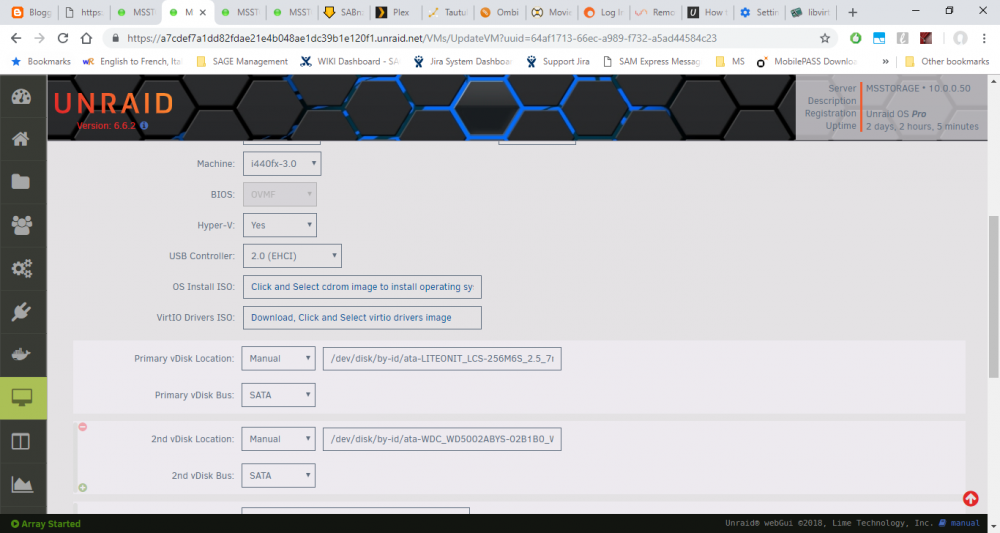Open the 2nd vDisk Location Manual dropdown
This screenshot has width=1000, height=533.
[x=278, y=439]
